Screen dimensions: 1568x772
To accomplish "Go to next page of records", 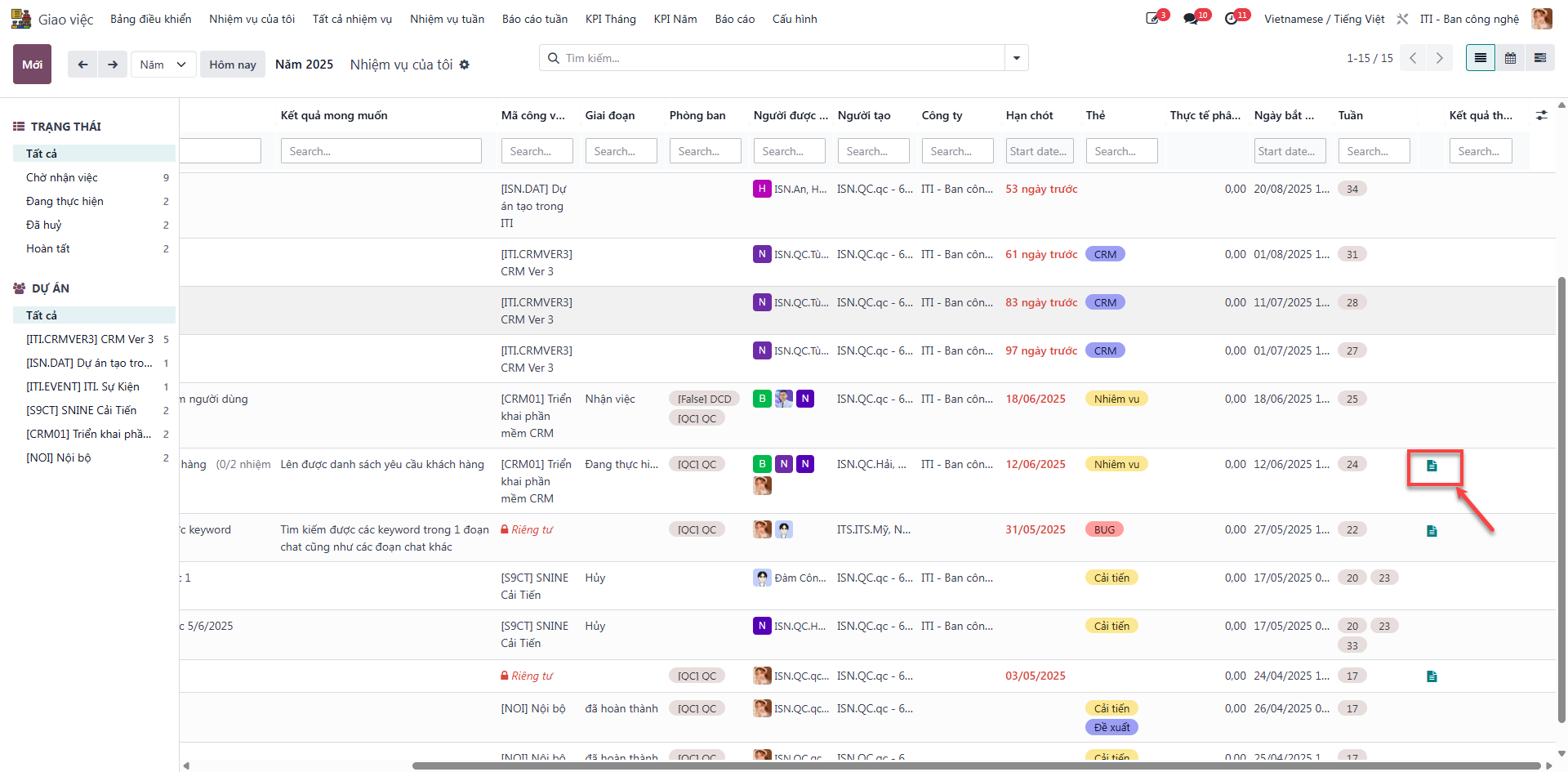I will [x=1440, y=58].
